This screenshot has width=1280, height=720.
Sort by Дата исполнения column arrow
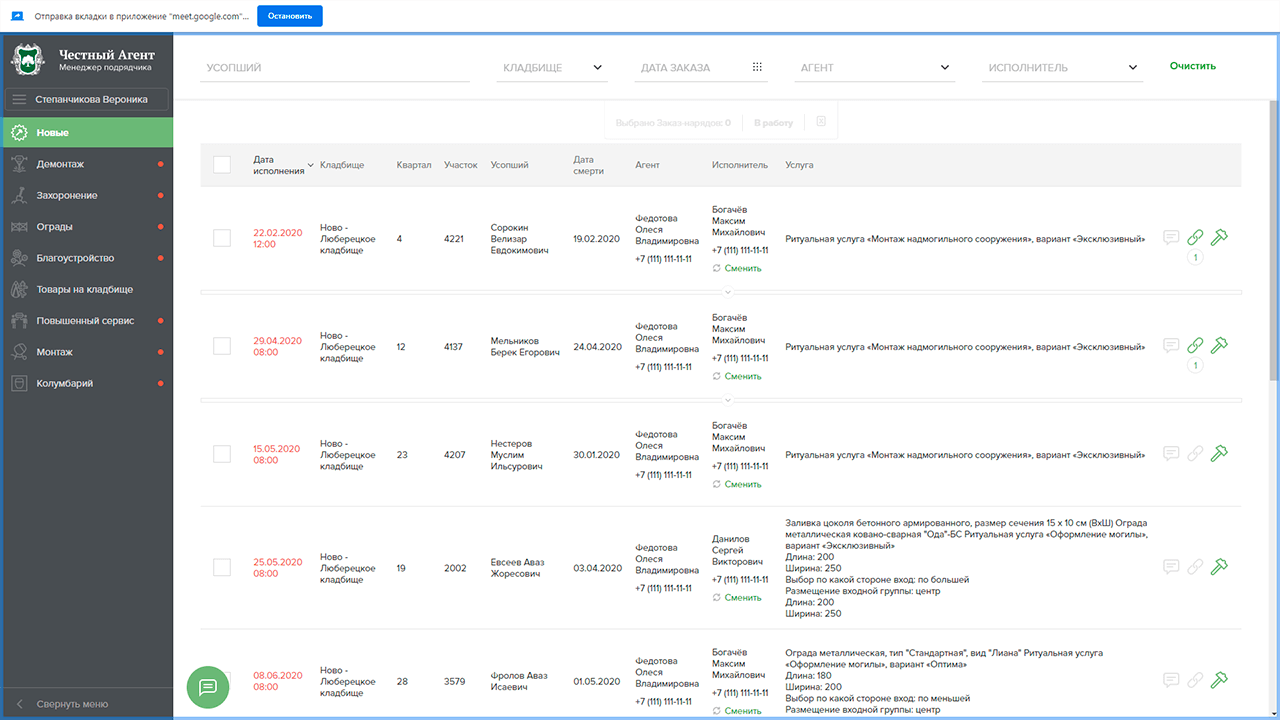[x=310, y=165]
